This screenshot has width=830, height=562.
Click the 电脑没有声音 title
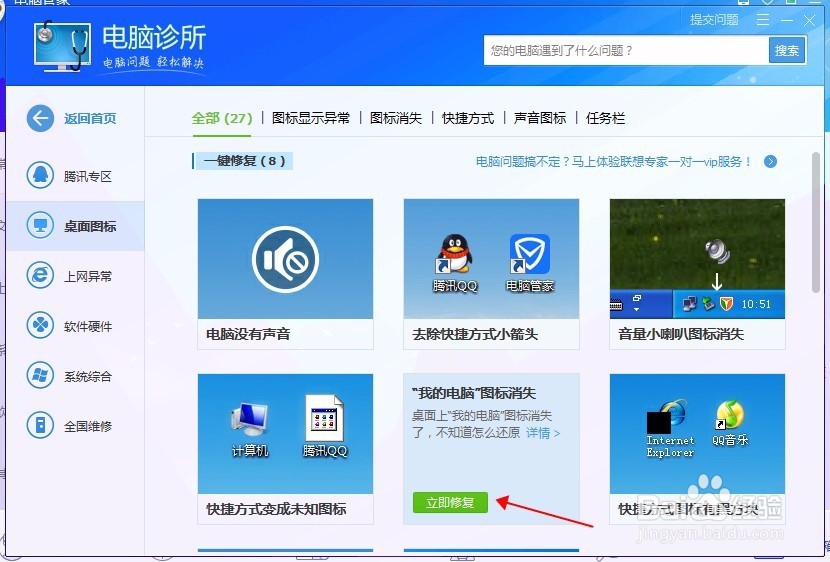point(248,334)
